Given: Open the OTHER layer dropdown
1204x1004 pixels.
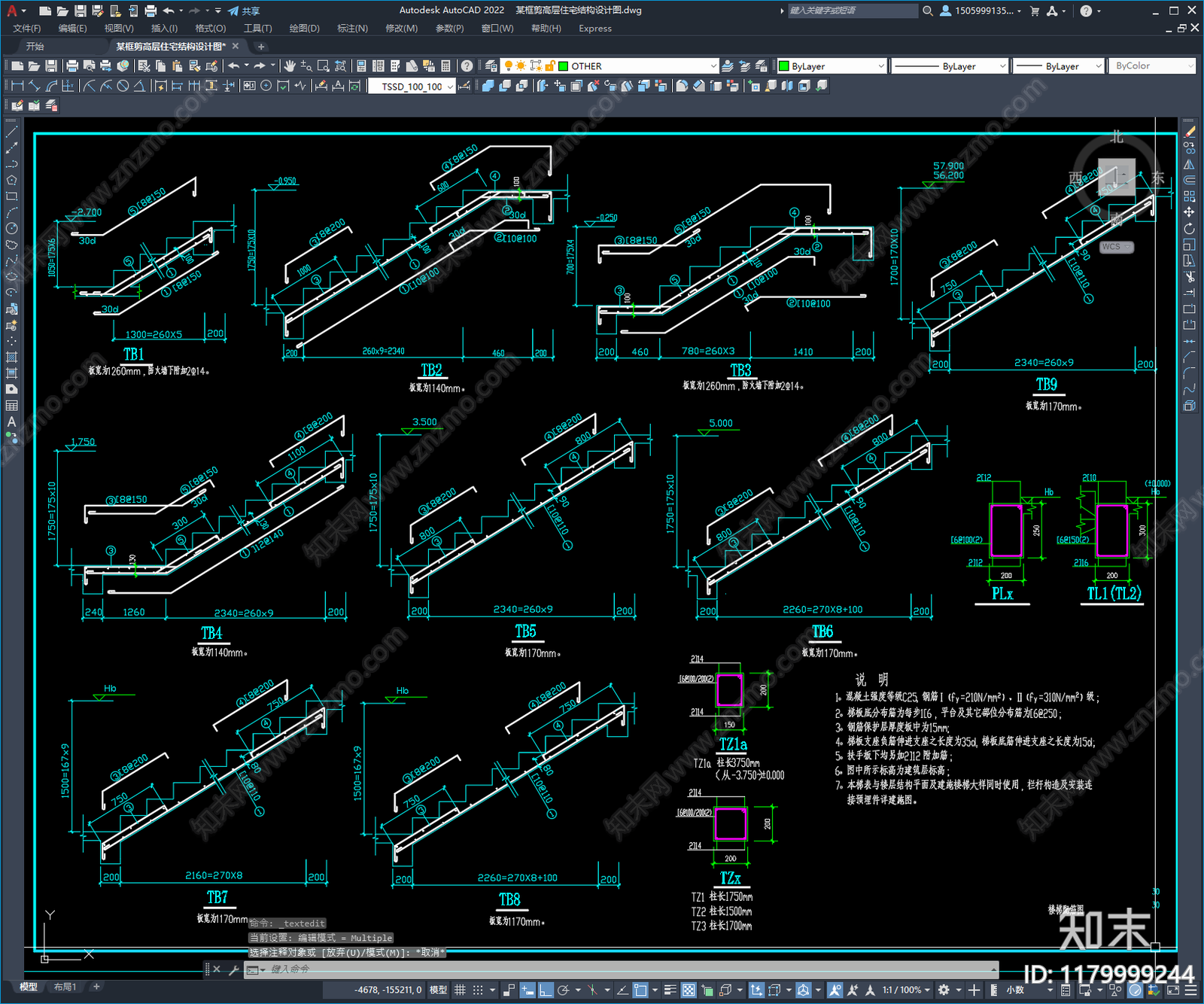Looking at the screenshot, I should click(x=610, y=66).
